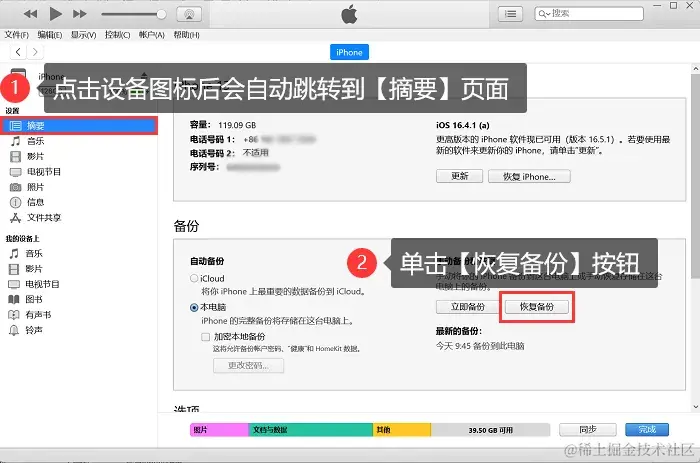Enable the 加密本地备份 checkbox

click(205, 337)
